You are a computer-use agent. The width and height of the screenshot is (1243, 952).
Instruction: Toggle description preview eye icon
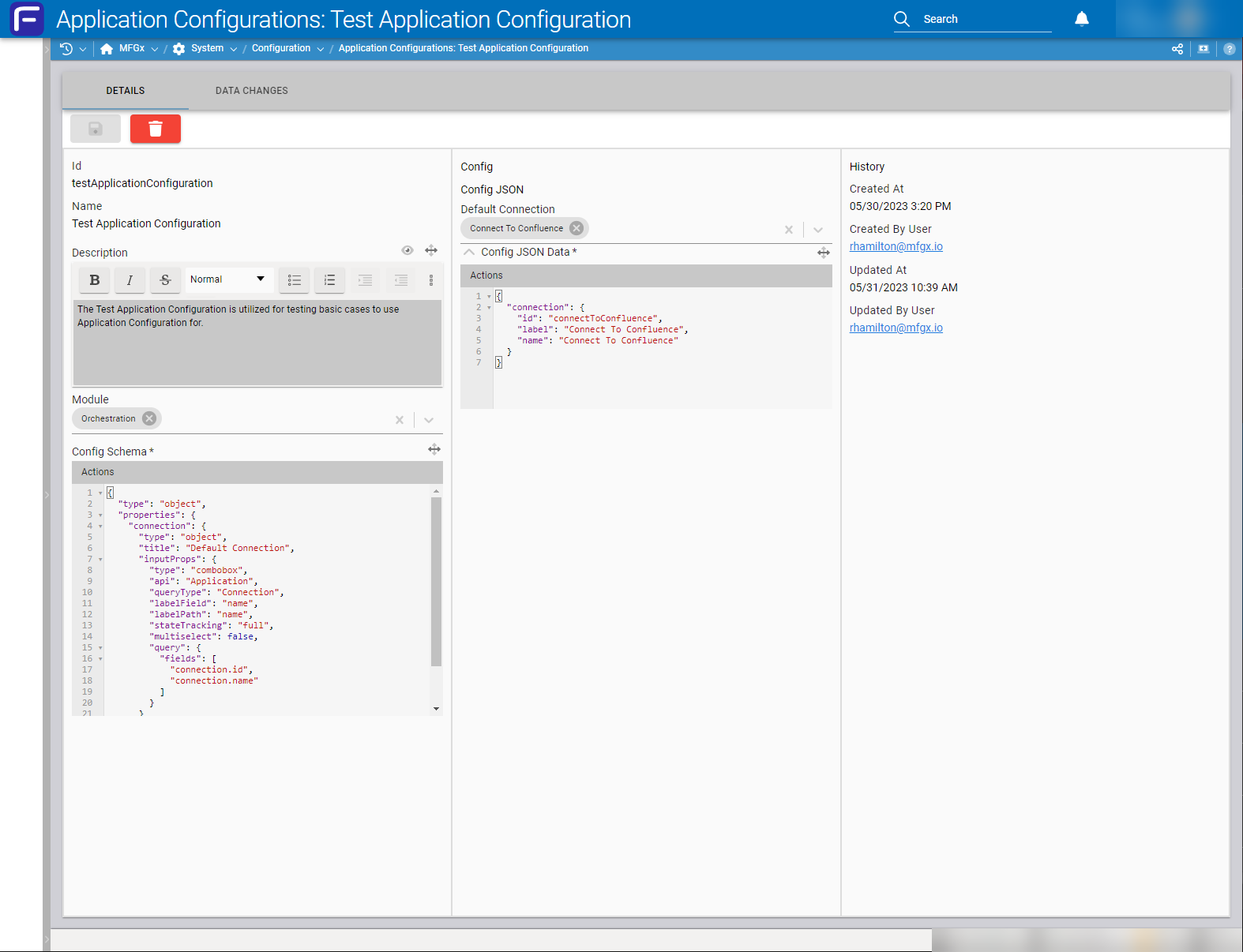coord(407,250)
